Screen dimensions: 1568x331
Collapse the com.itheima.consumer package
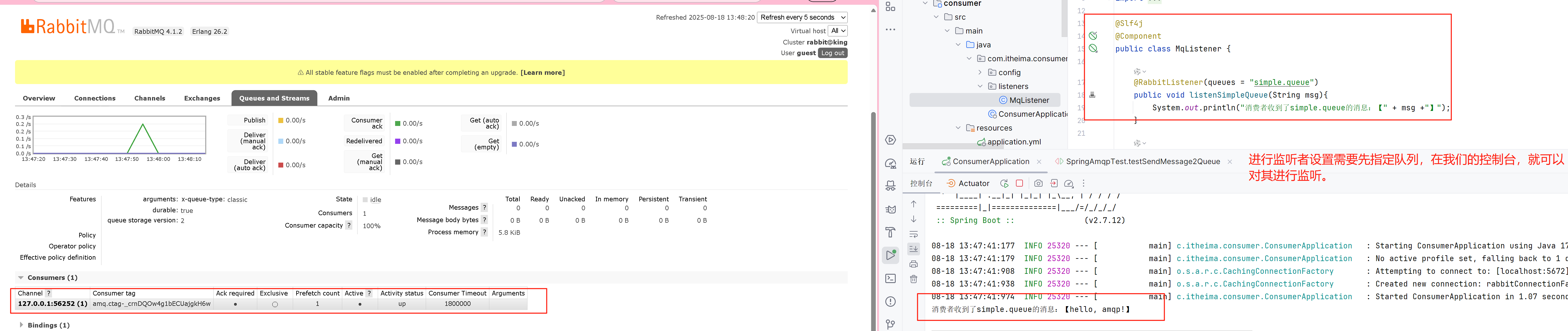(969, 58)
